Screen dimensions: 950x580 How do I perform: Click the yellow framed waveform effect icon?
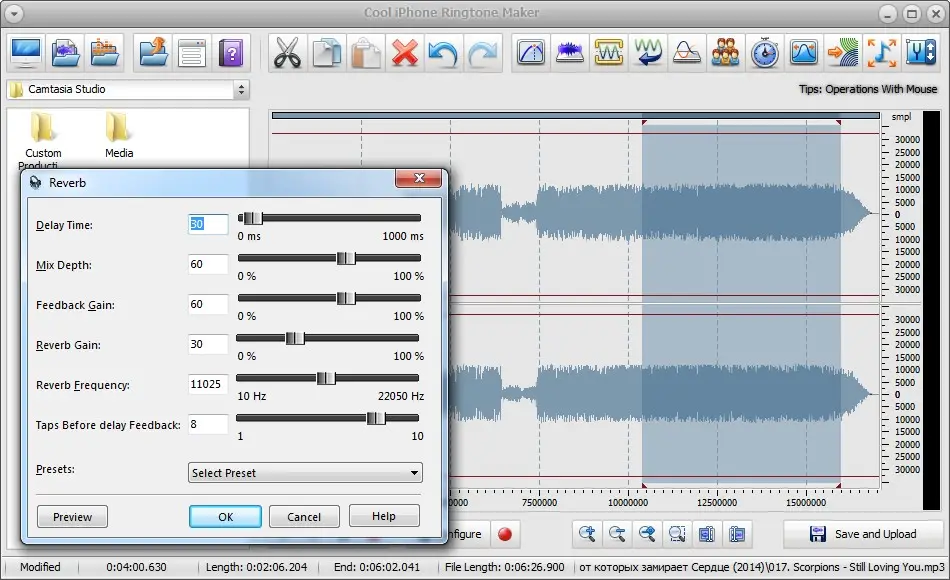point(609,53)
